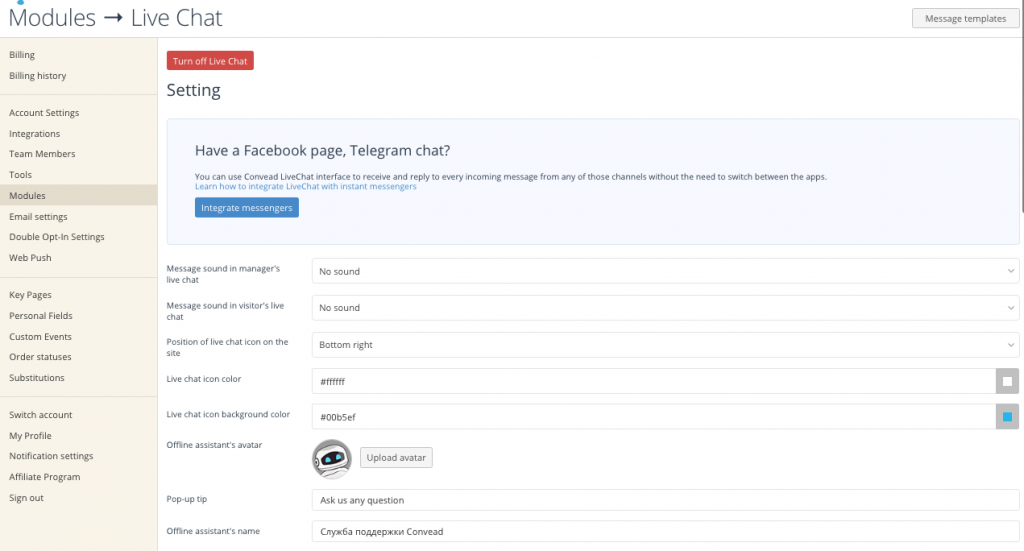Screen dimensions: 1024x551
Task: Expand manager's chat message sound dropdown
Action: (x=665, y=271)
